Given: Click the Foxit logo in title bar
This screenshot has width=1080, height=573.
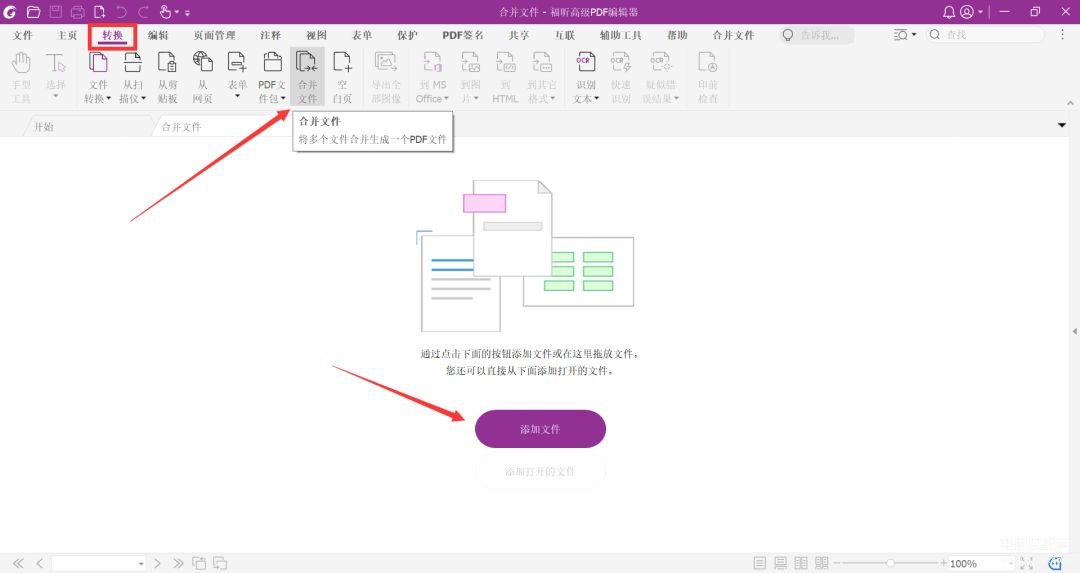Looking at the screenshot, I should click(10, 12).
